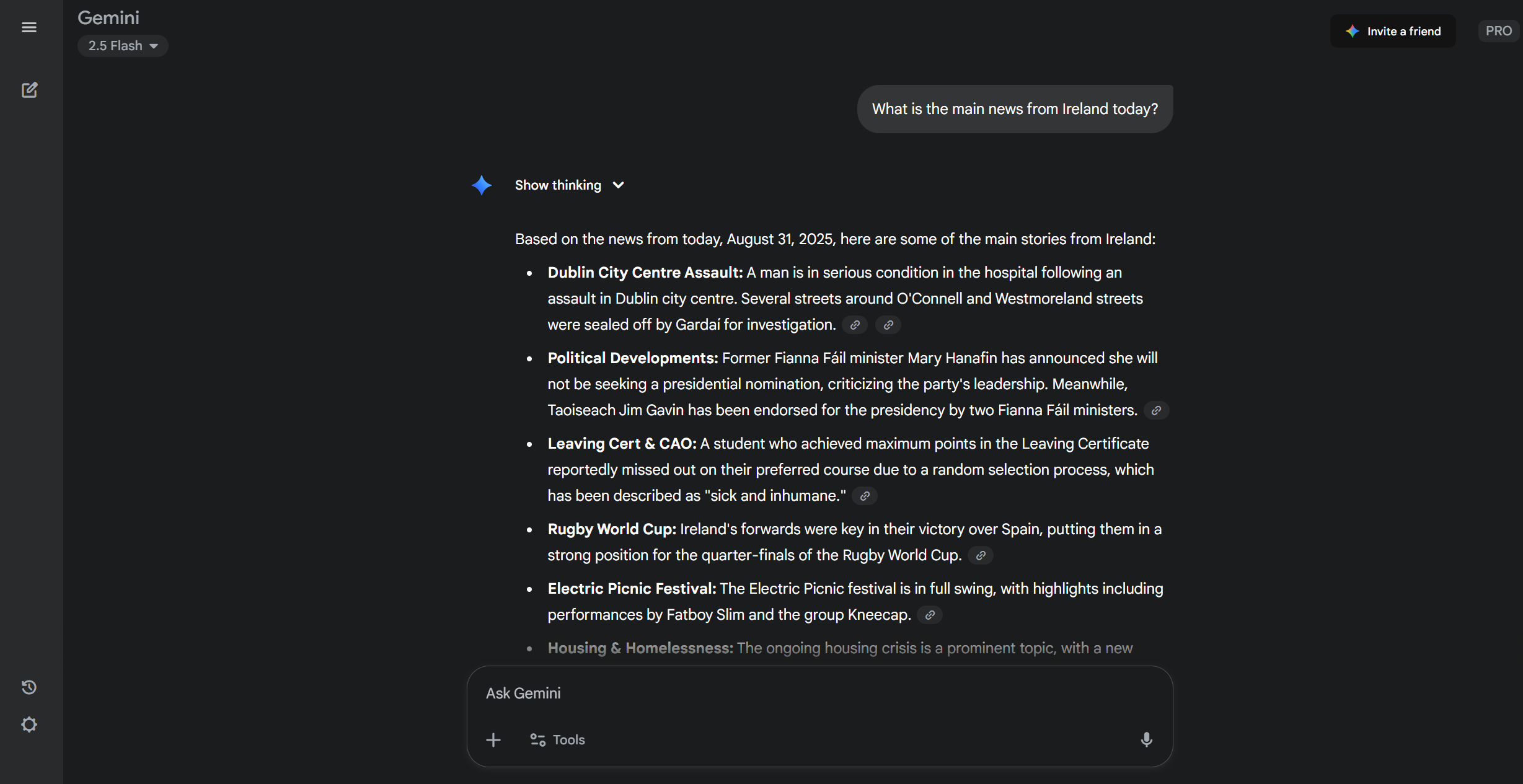Click the Ireland news user prompt bubble
The height and width of the screenshot is (784, 1523).
(1015, 109)
